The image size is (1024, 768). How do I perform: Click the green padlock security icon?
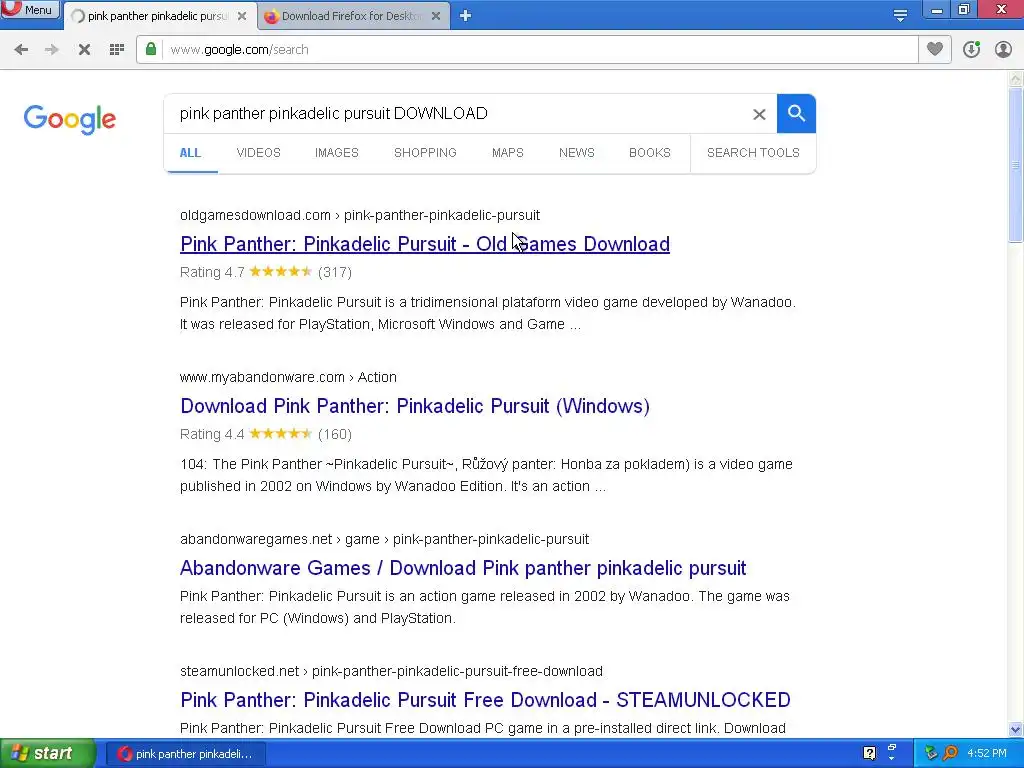[x=151, y=49]
